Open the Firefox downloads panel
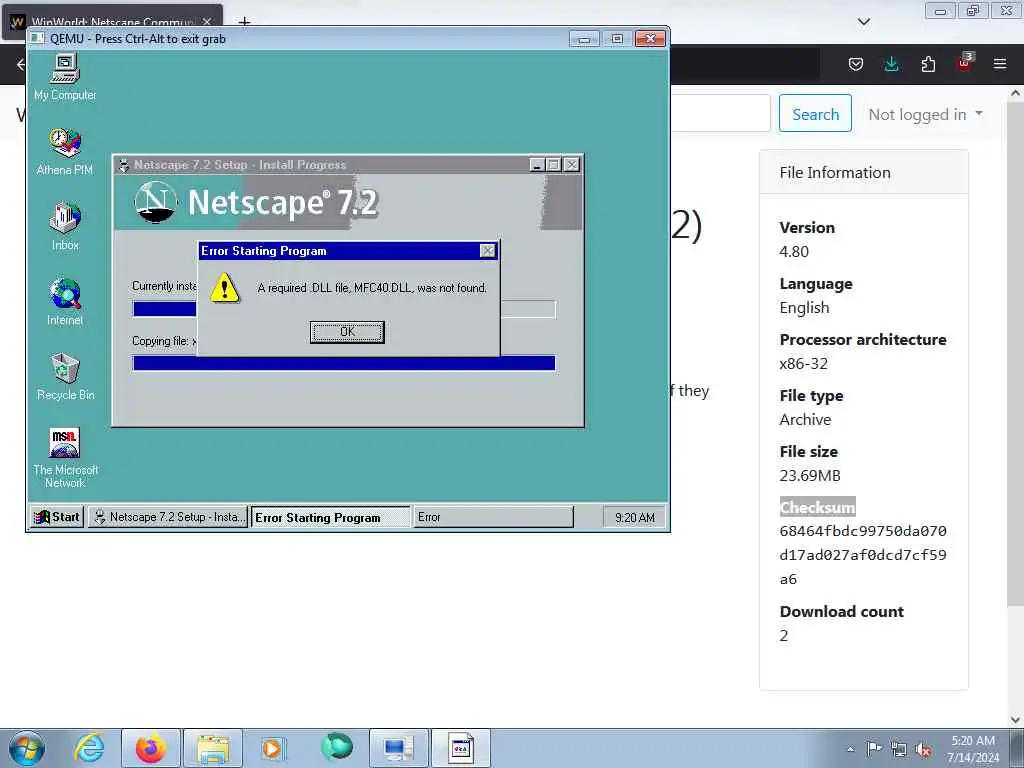Screen dimensions: 1024x768 (x=891, y=64)
